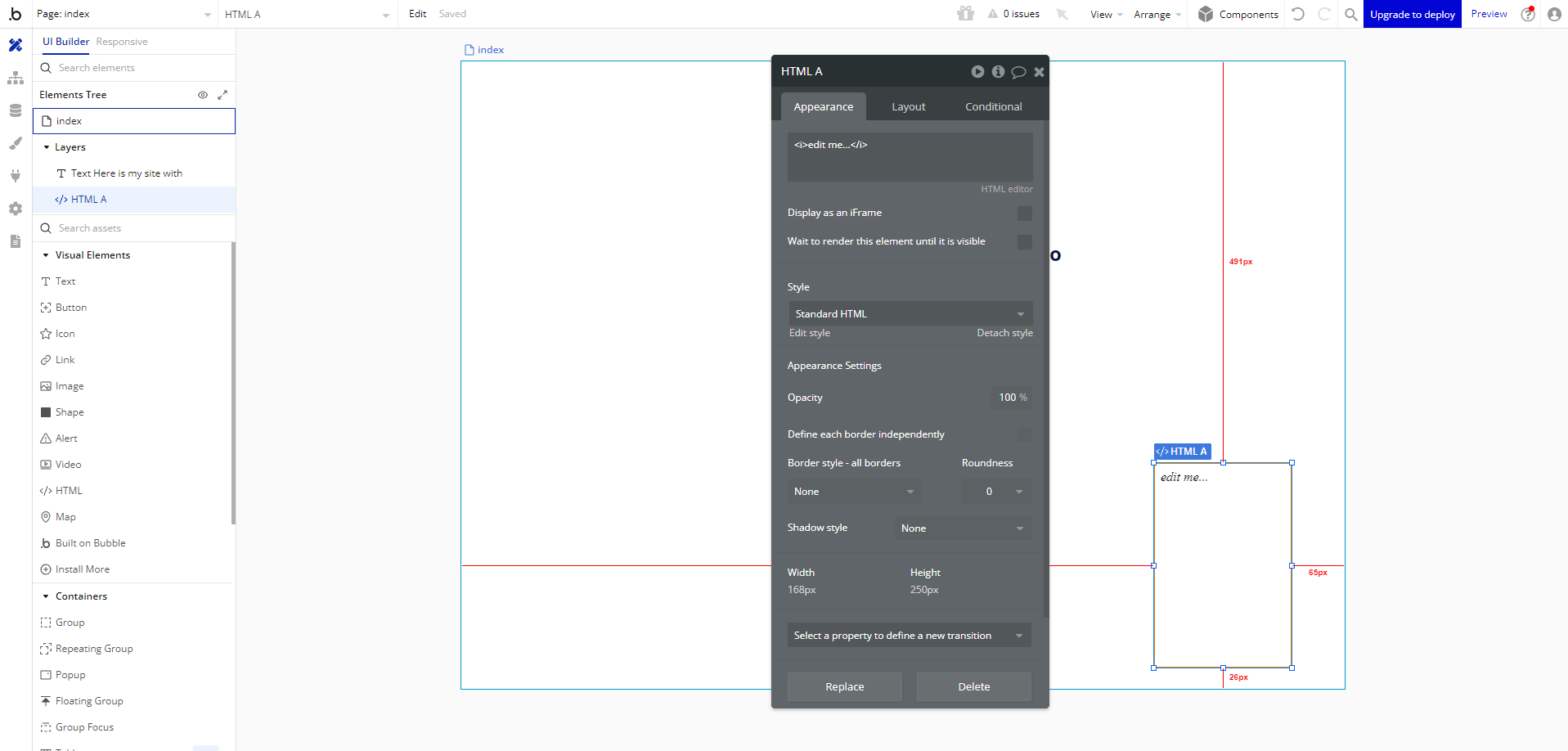
Task: Open the Data tab database icon
Action: [16, 110]
